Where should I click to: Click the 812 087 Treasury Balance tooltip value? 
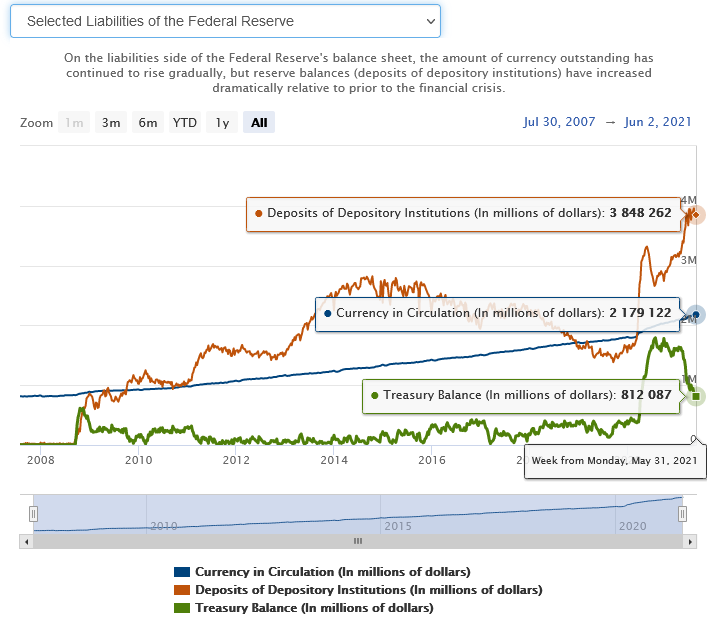click(x=646, y=395)
